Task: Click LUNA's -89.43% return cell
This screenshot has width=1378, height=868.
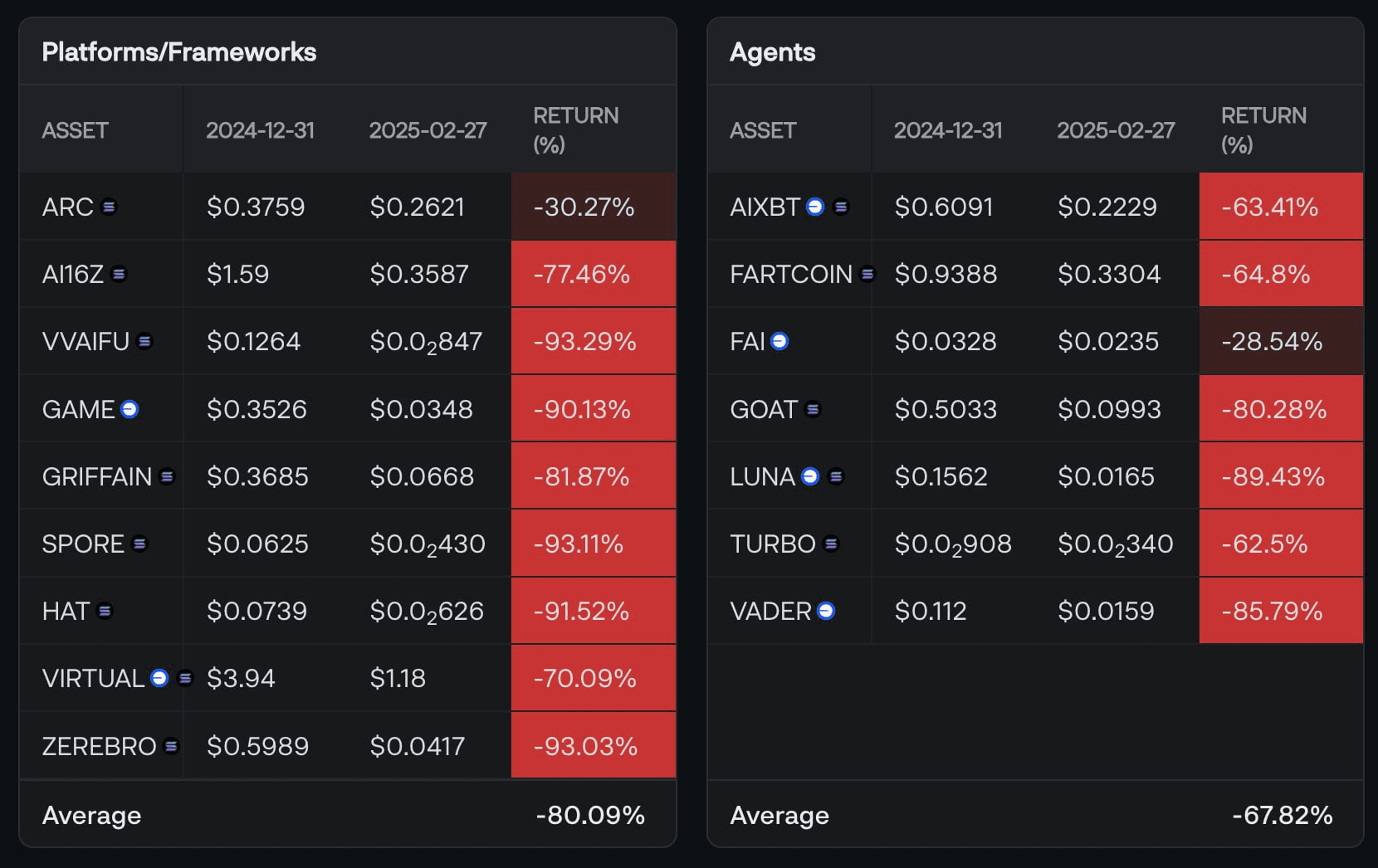Action: click(x=1281, y=476)
